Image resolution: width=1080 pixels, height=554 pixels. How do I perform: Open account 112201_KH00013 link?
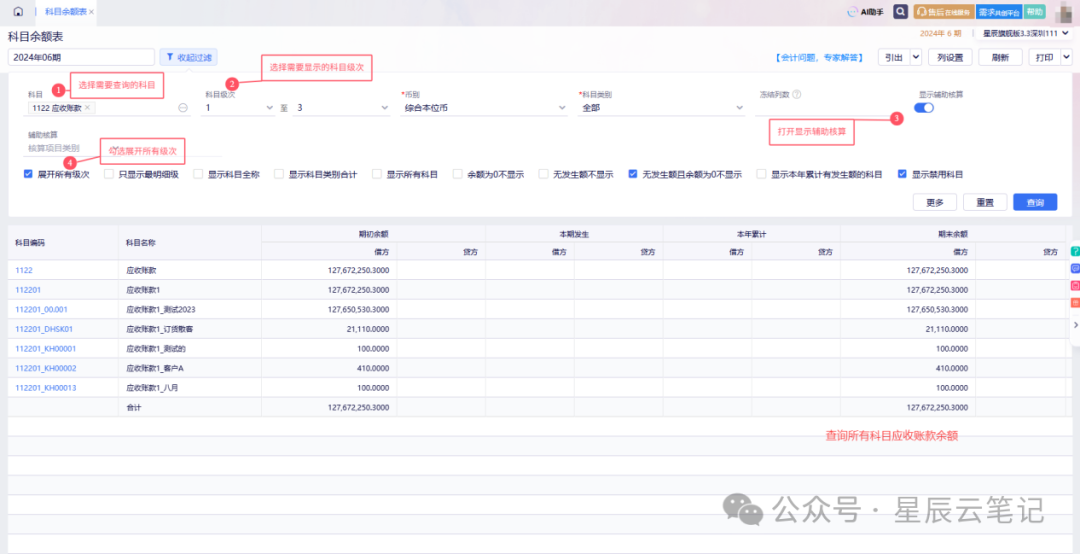click(x=45, y=388)
